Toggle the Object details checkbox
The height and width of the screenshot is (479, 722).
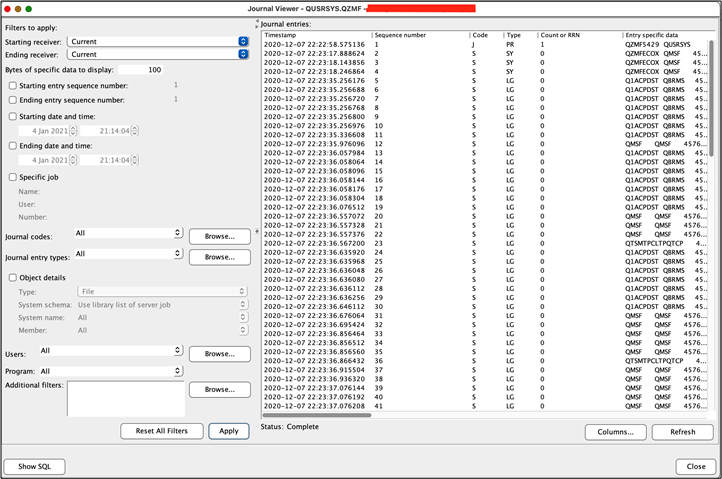(12, 277)
